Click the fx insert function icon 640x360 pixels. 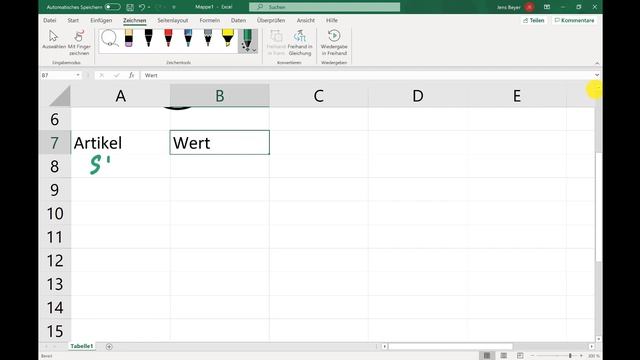coord(131,75)
